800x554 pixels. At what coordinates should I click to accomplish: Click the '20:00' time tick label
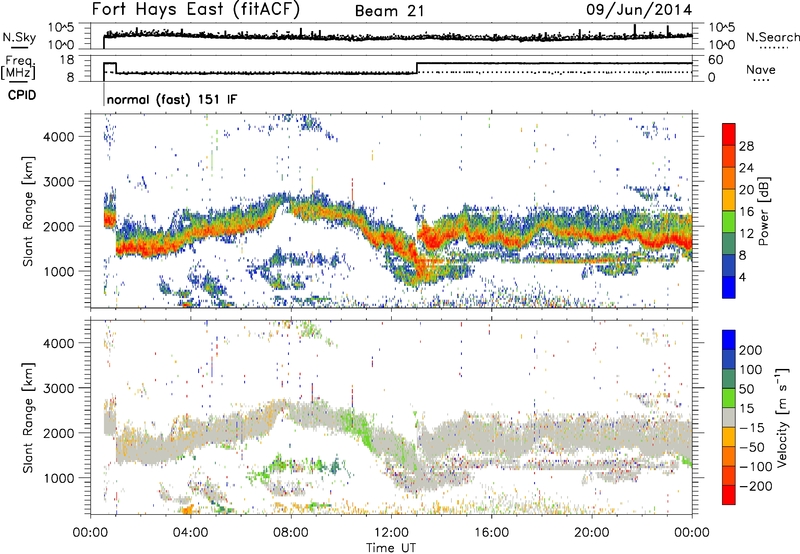(x=592, y=533)
